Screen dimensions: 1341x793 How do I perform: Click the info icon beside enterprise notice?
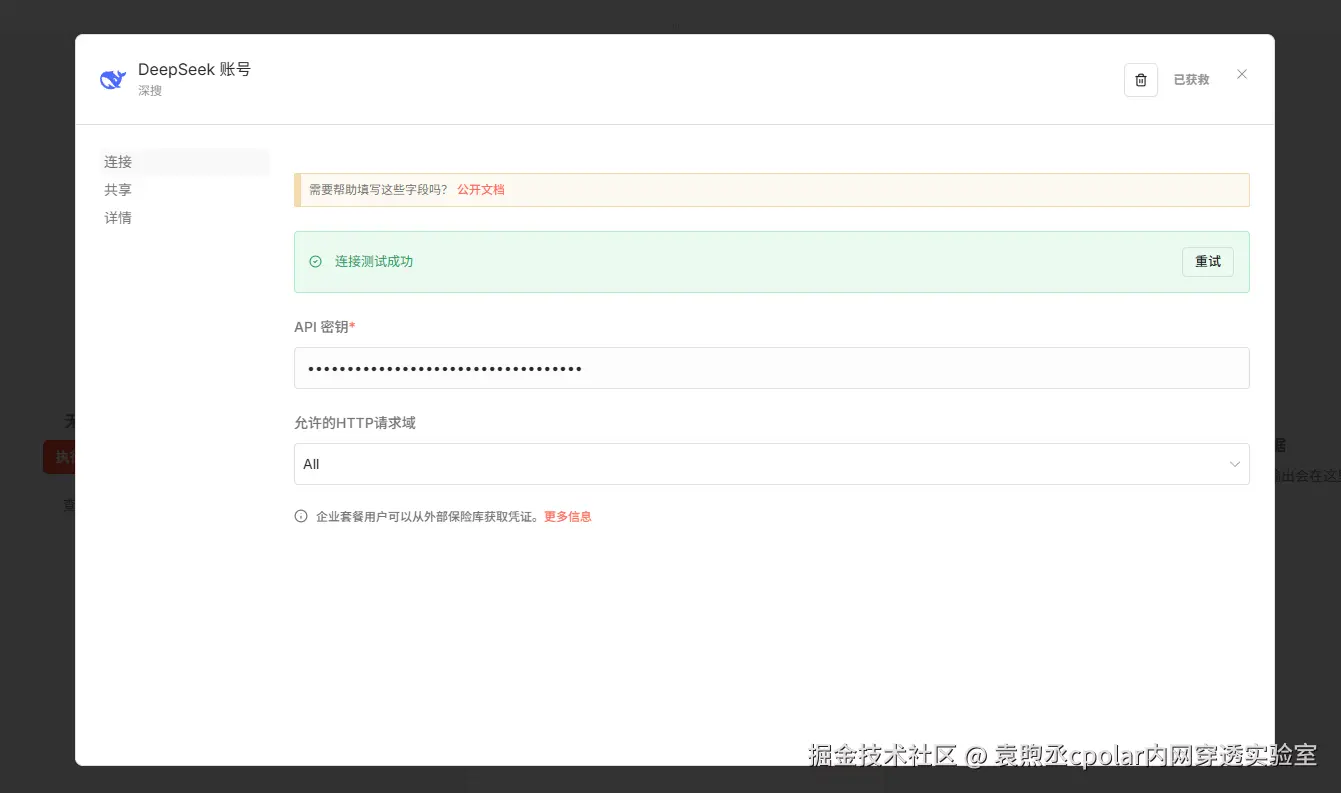point(301,517)
